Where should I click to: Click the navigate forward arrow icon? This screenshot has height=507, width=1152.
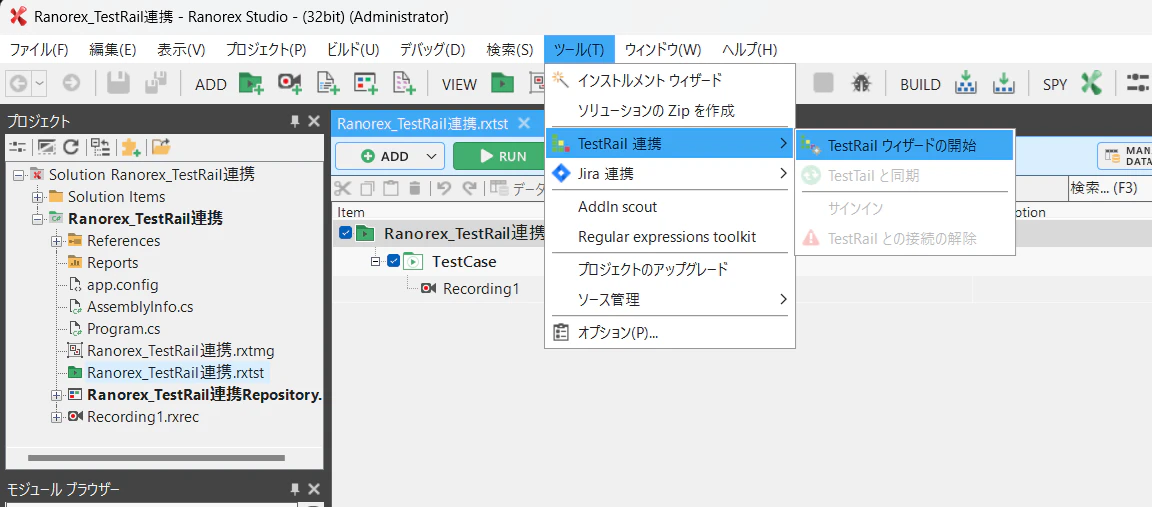(71, 83)
